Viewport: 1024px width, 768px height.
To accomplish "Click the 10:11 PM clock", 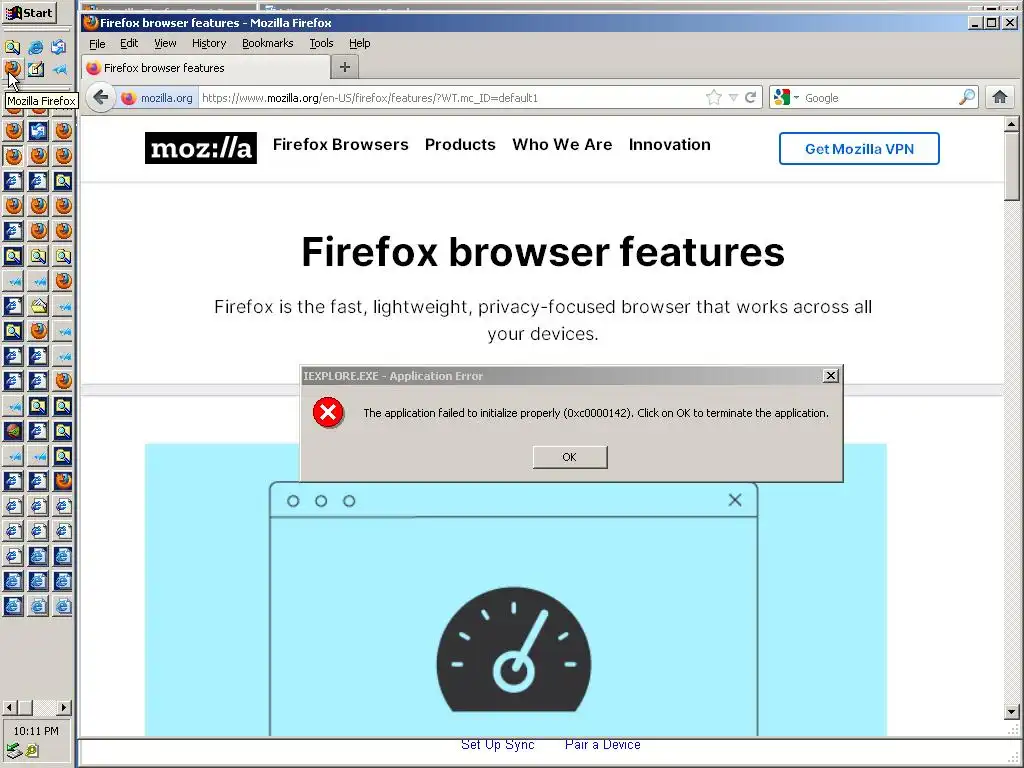I will (36, 731).
